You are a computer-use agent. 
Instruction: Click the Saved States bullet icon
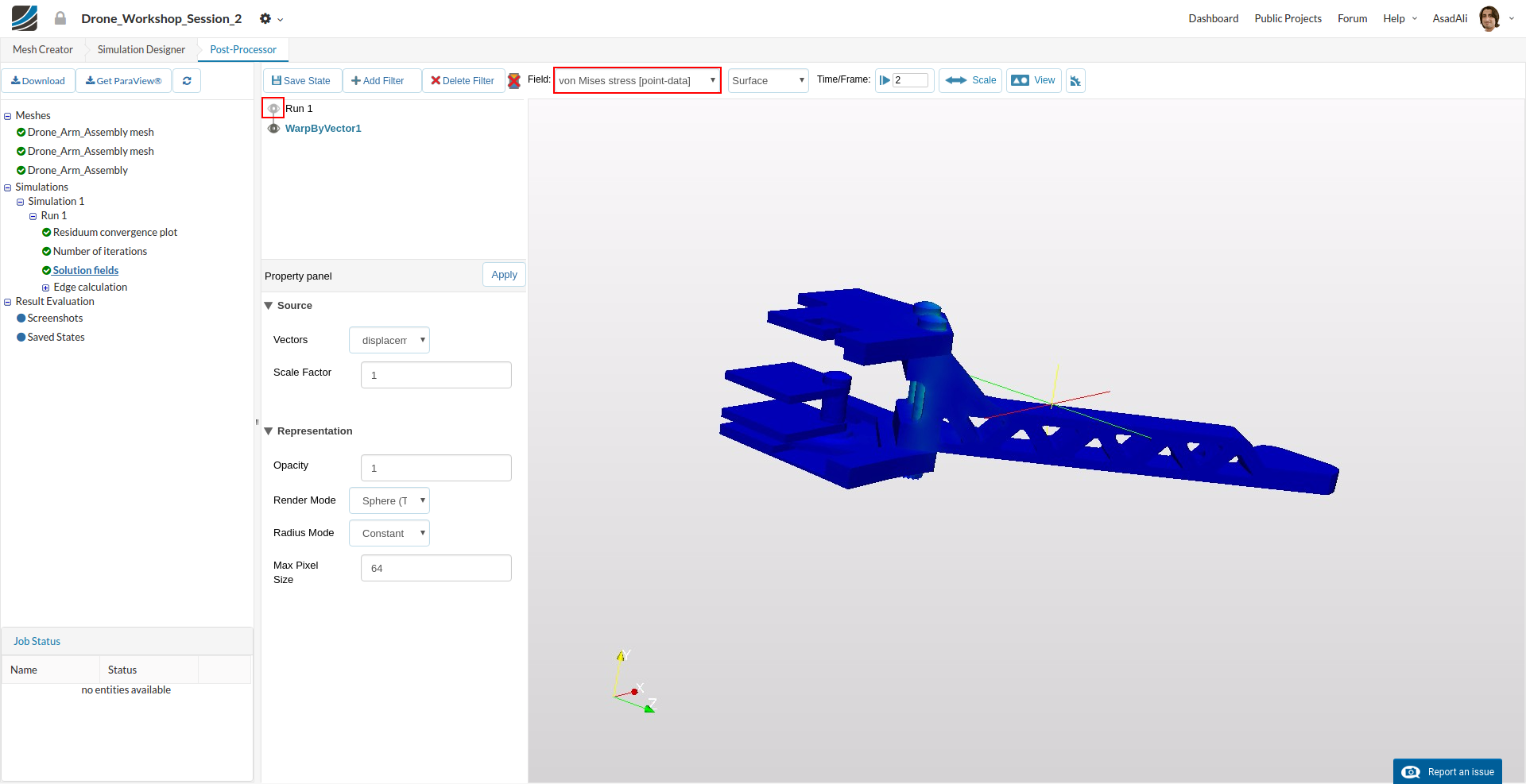point(21,338)
